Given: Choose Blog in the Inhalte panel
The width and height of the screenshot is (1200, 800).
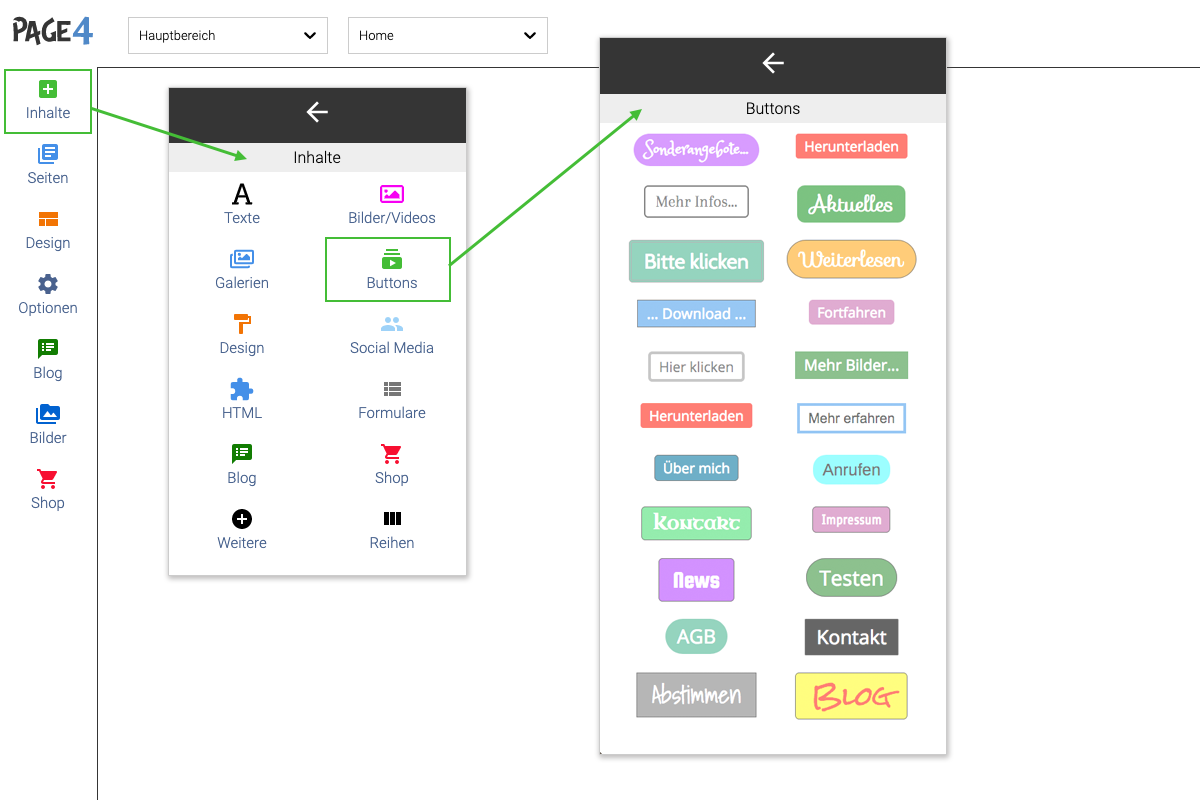Looking at the screenshot, I should (x=242, y=465).
